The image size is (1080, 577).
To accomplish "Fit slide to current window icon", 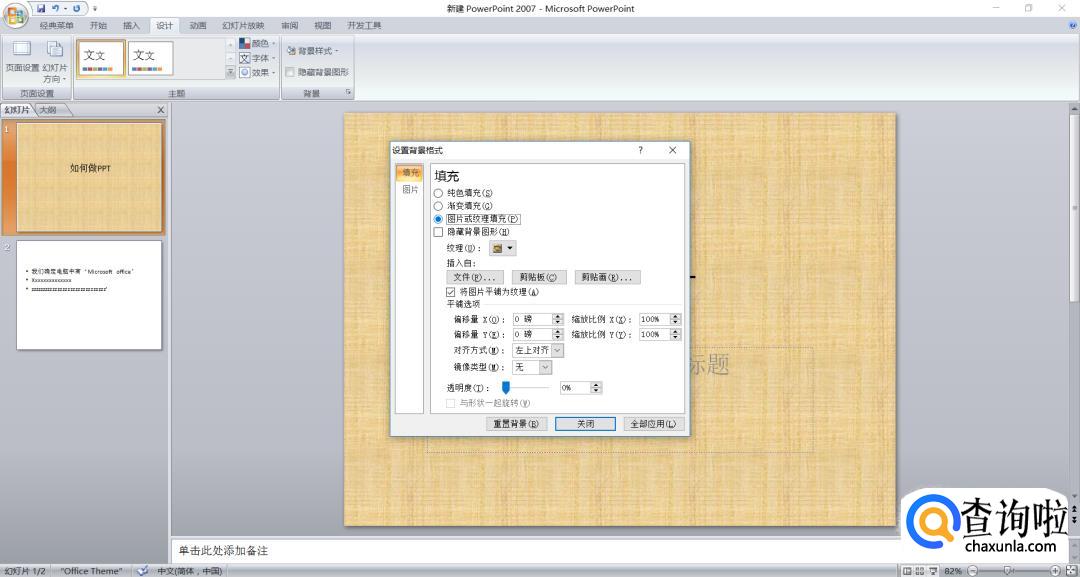I will [1070, 571].
